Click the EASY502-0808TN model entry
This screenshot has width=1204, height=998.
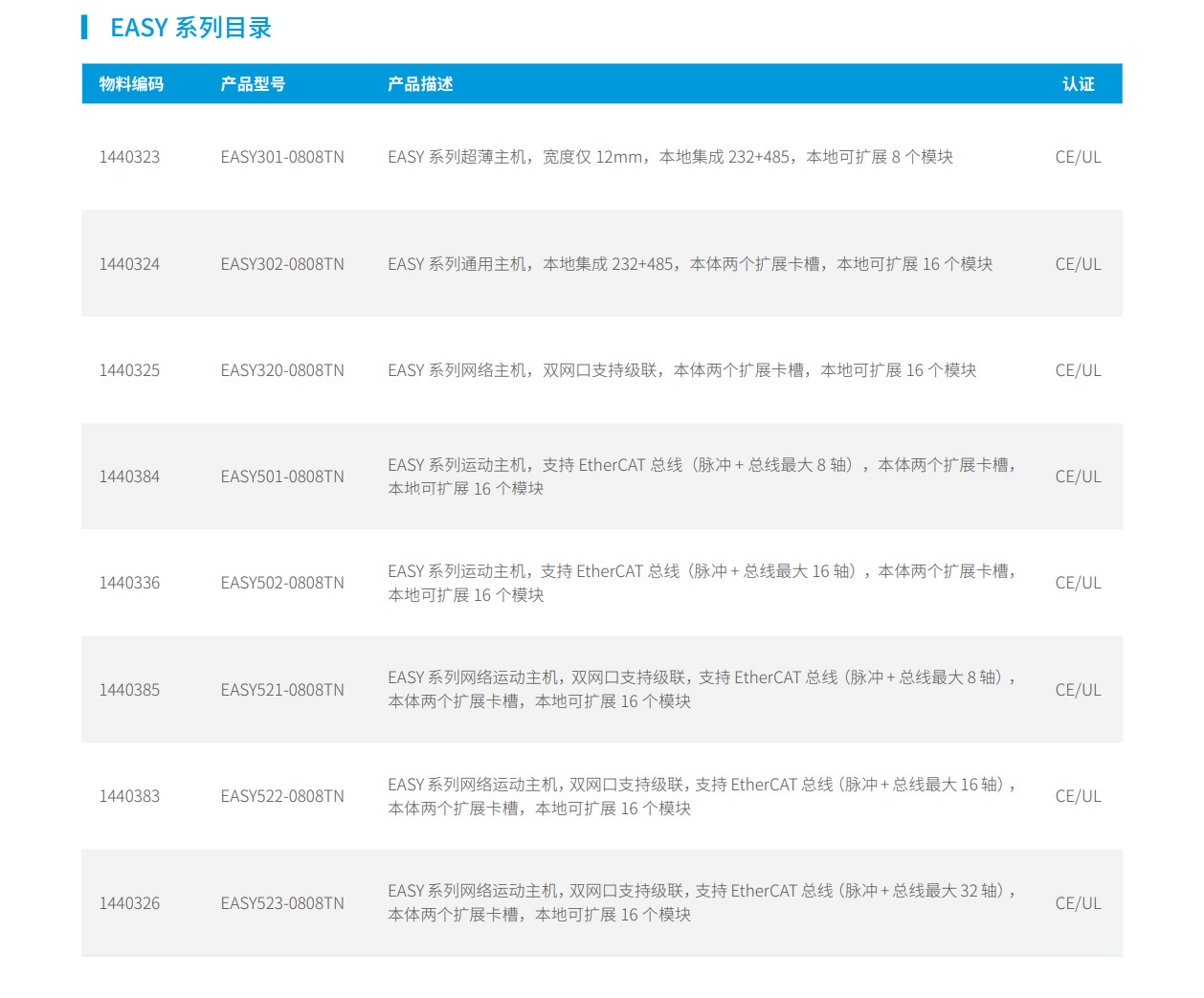[x=281, y=583]
